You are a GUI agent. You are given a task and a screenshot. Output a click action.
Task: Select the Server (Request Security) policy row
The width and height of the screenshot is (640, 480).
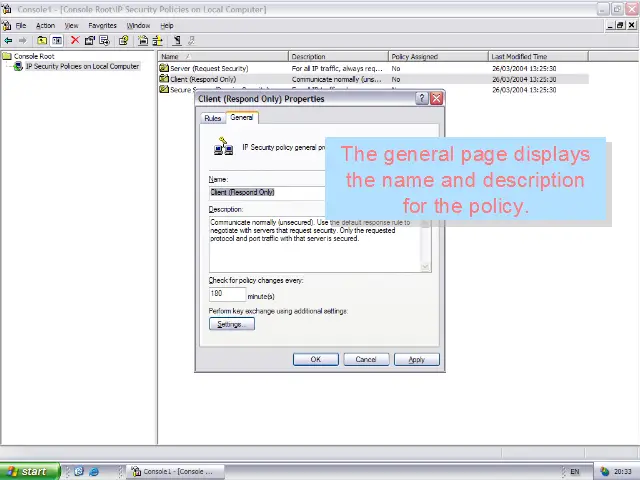pyautogui.click(x=209, y=68)
